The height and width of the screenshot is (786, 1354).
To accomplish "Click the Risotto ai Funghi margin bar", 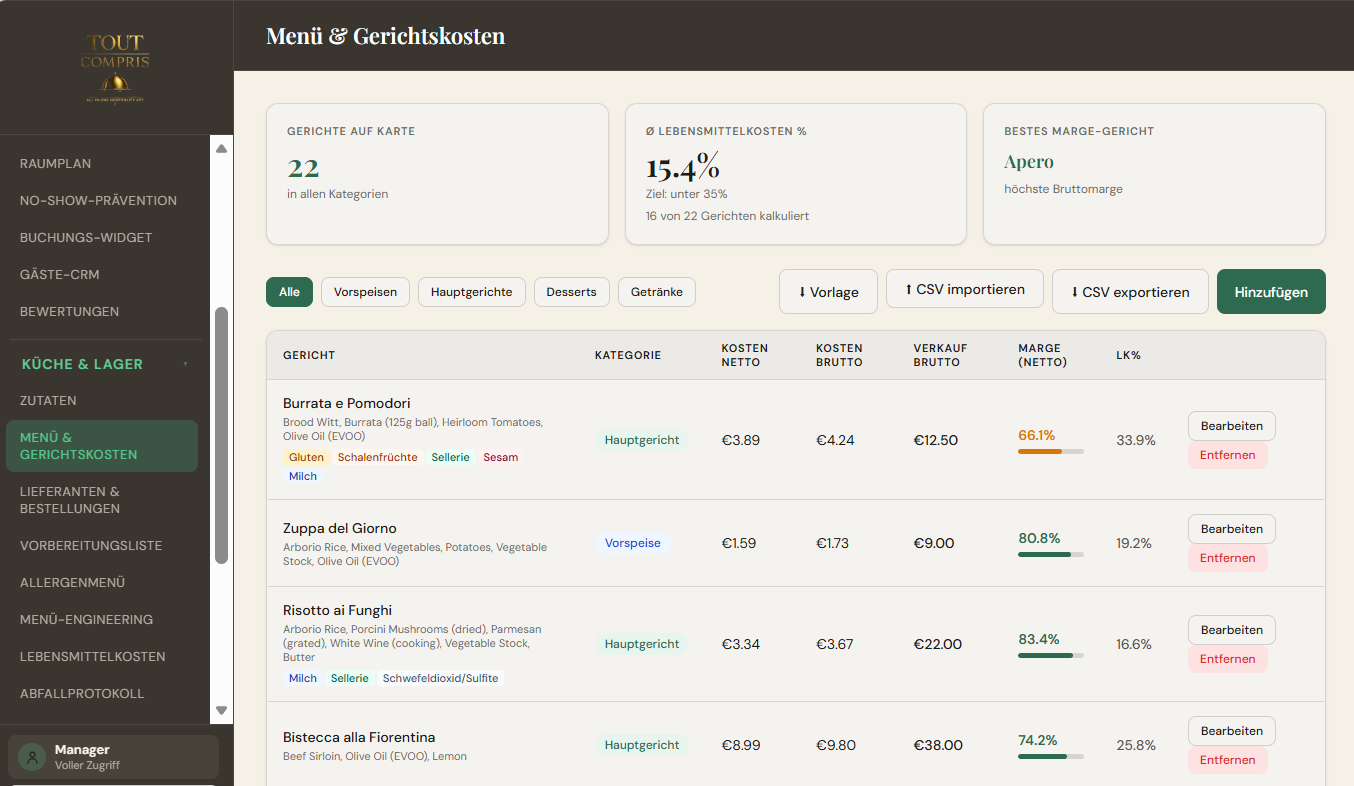I will coord(1050,656).
